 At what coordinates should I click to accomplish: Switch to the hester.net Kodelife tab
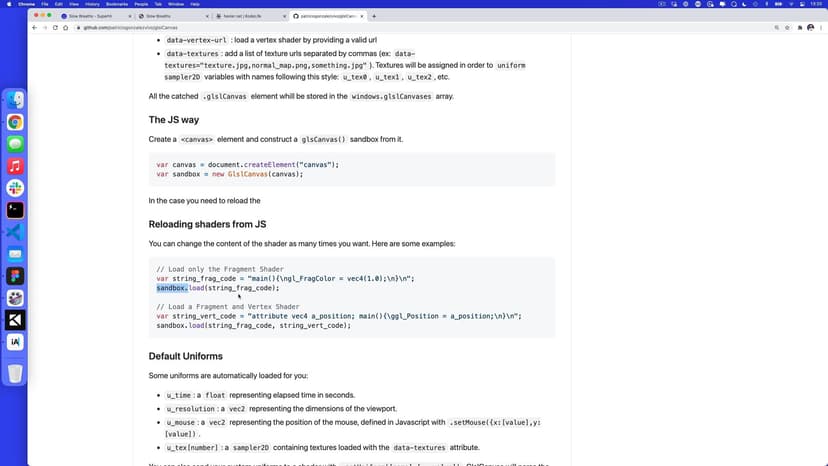point(245,16)
